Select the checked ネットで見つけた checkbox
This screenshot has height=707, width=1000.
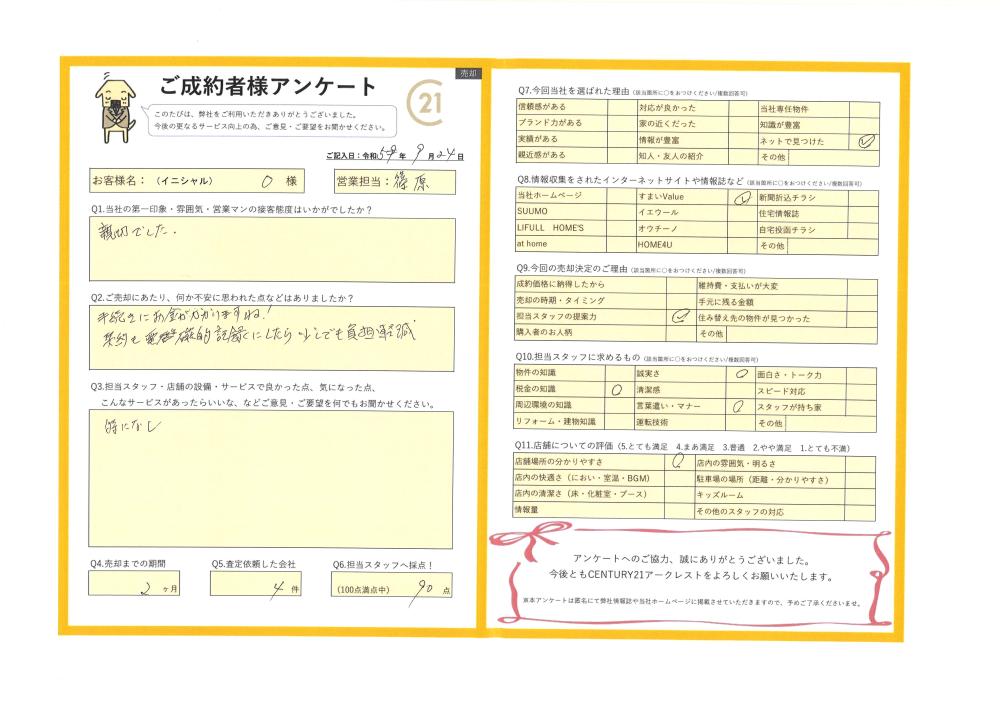tap(866, 141)
